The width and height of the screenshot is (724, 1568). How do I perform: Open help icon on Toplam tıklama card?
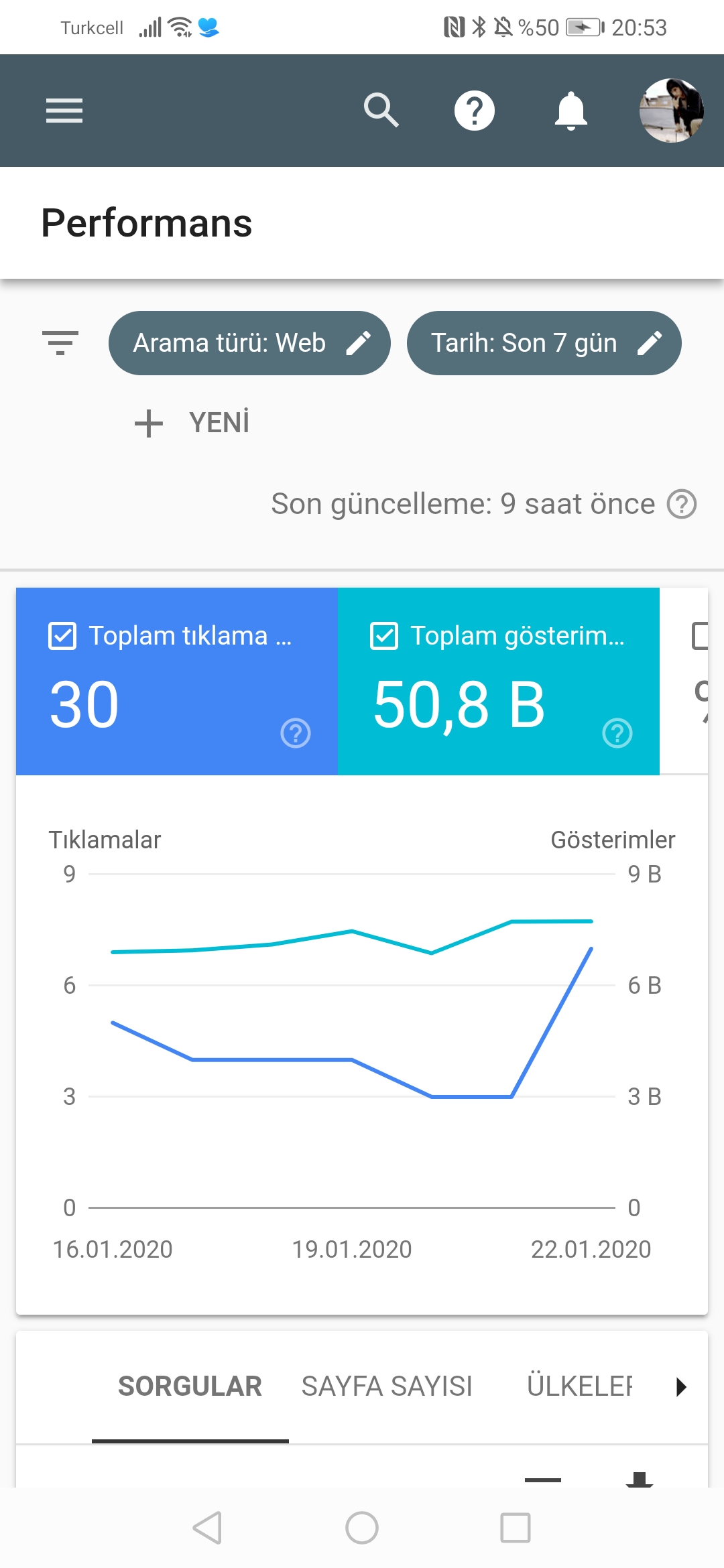tap(296, 733)
